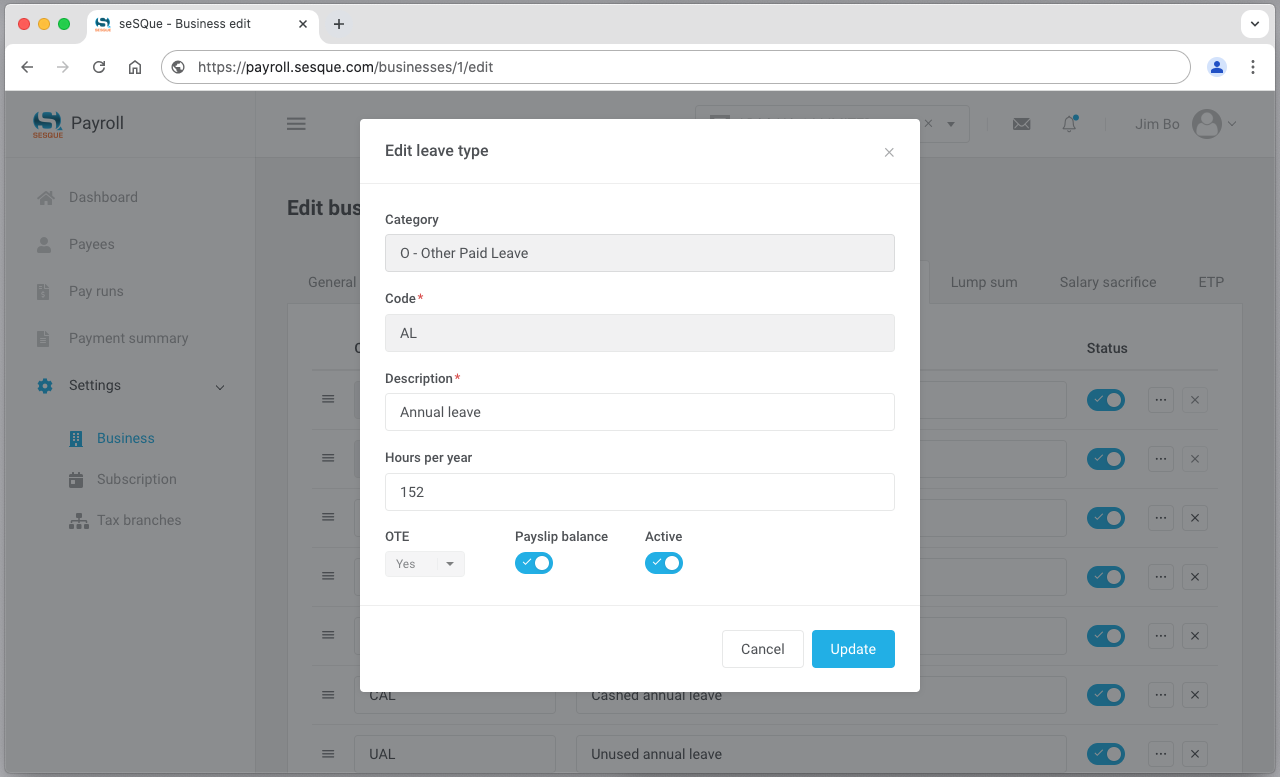
Task: Close the Edit leave type dialog
Action: [889, 153]
